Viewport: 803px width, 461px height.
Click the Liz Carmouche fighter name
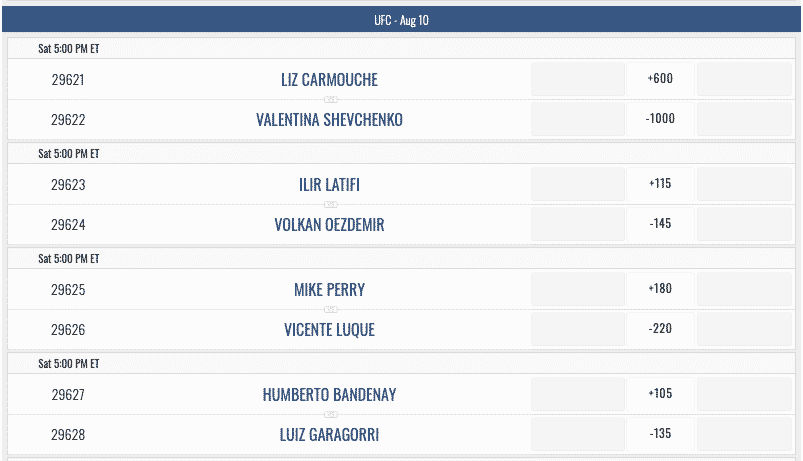329,80
